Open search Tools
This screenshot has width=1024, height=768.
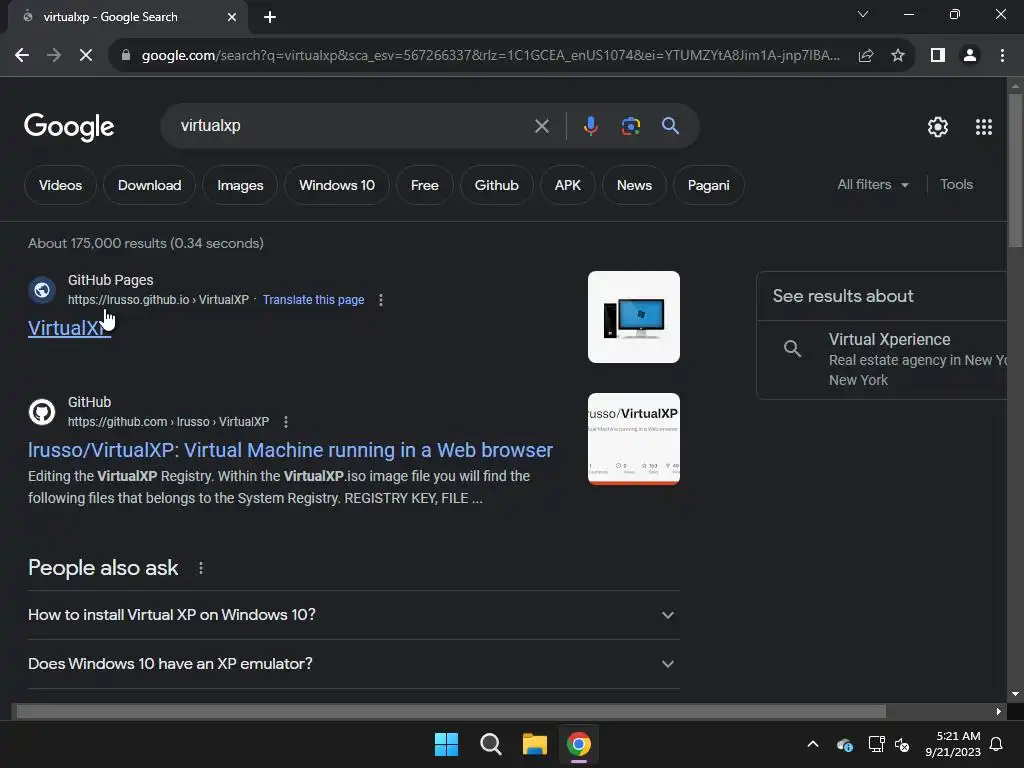[x=956, y=185]
